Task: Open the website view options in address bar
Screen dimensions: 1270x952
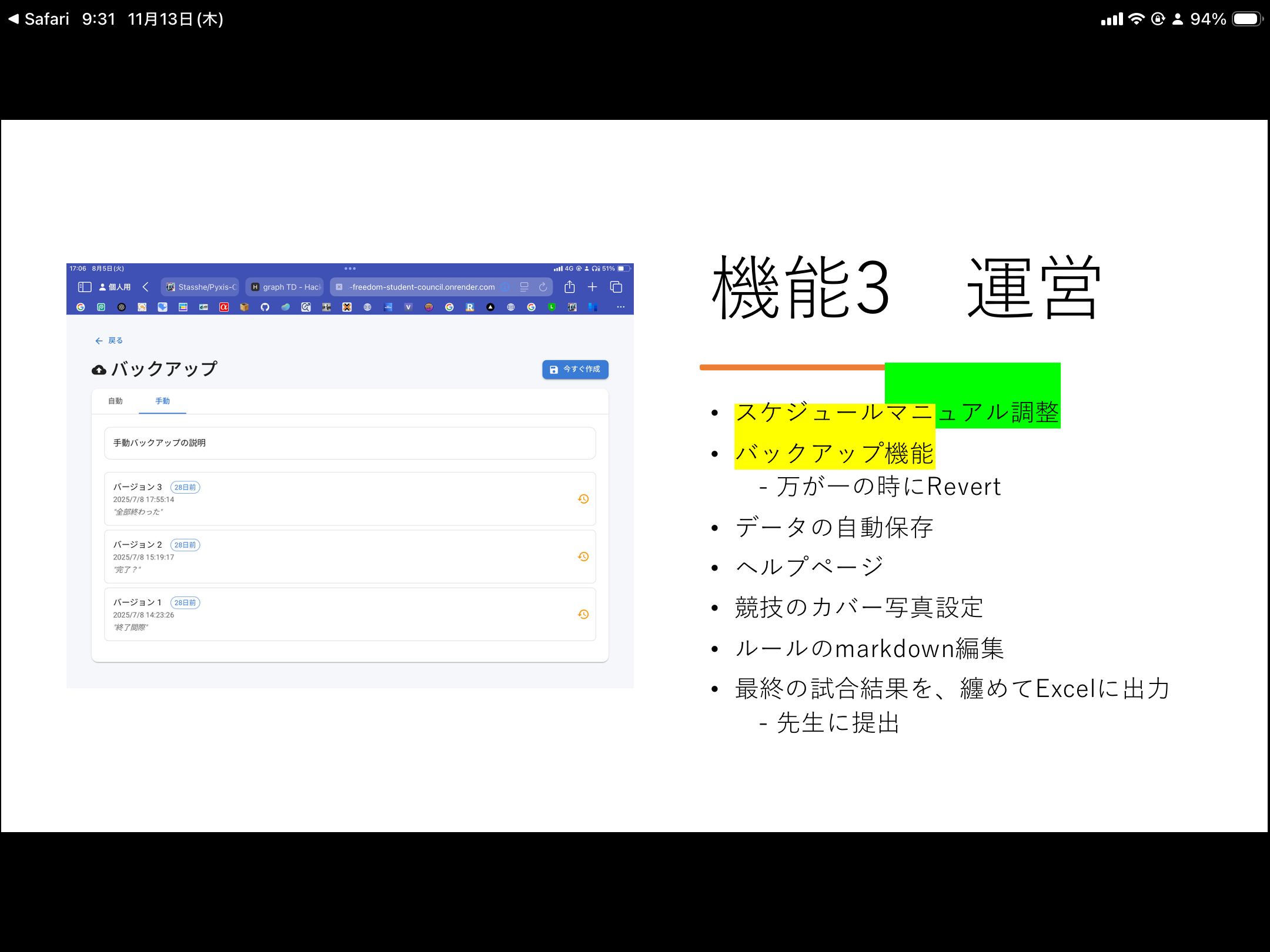Action: 523,287
